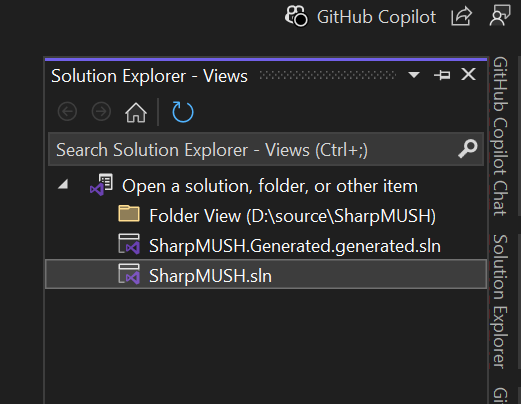Click the Home icon in toolbar

click(136, 112)
